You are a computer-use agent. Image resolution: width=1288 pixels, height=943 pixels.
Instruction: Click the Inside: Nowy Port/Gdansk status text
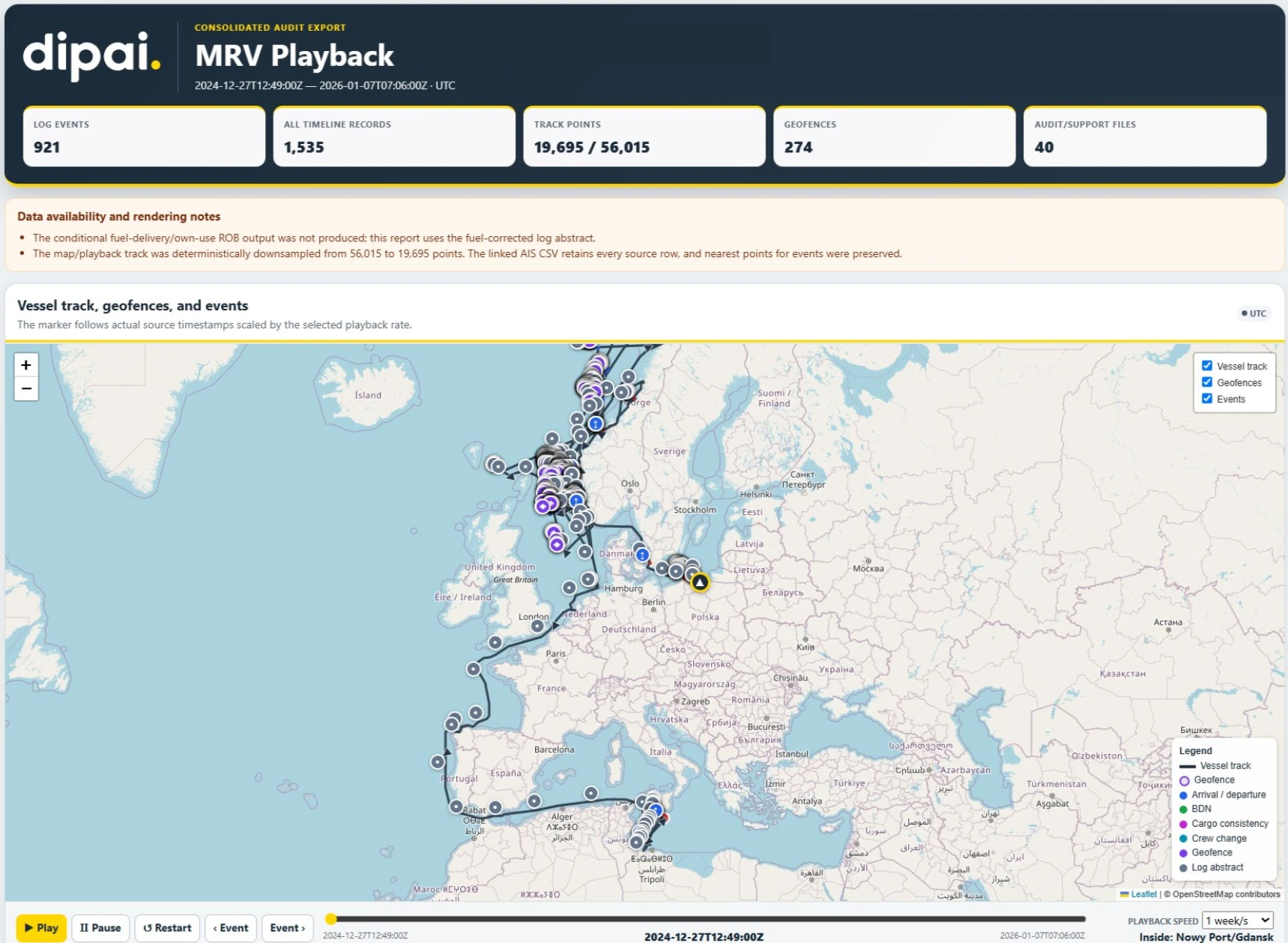tap(1206, 937)
